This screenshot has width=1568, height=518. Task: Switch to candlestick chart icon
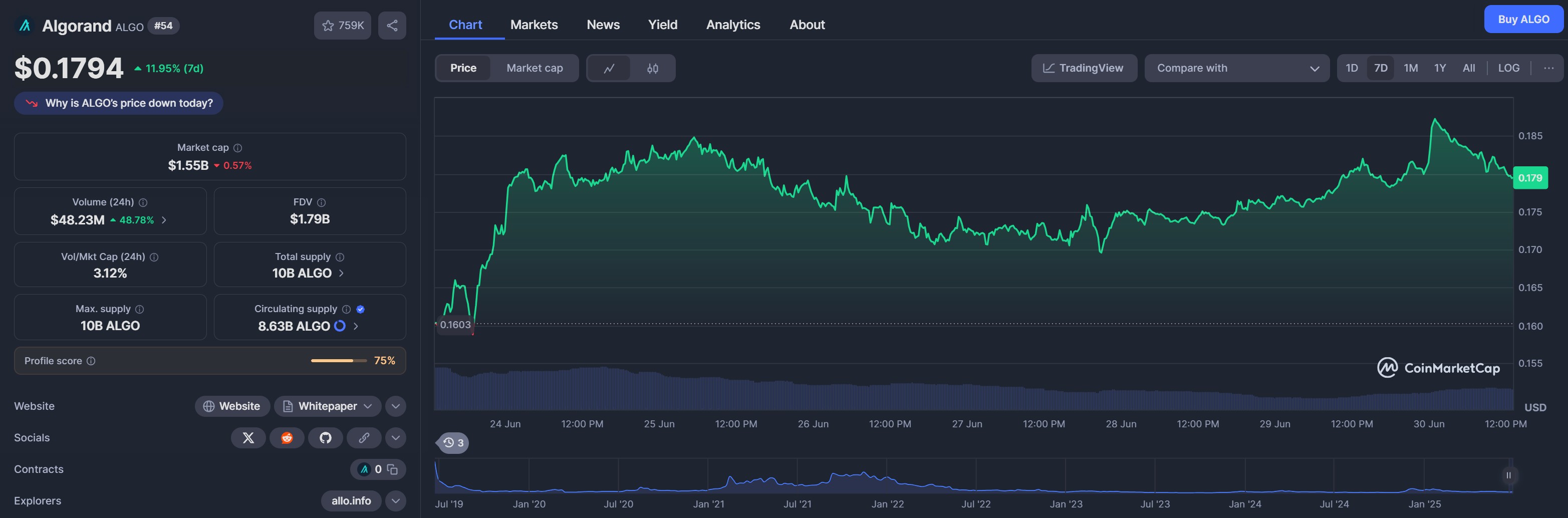653,68
